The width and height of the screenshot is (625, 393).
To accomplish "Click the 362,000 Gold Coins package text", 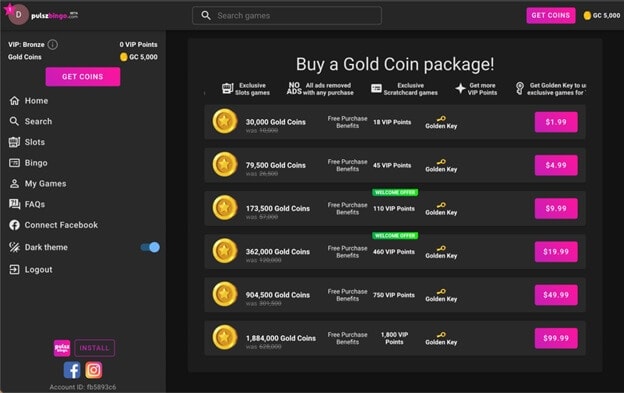I will [x=277, y=252].
